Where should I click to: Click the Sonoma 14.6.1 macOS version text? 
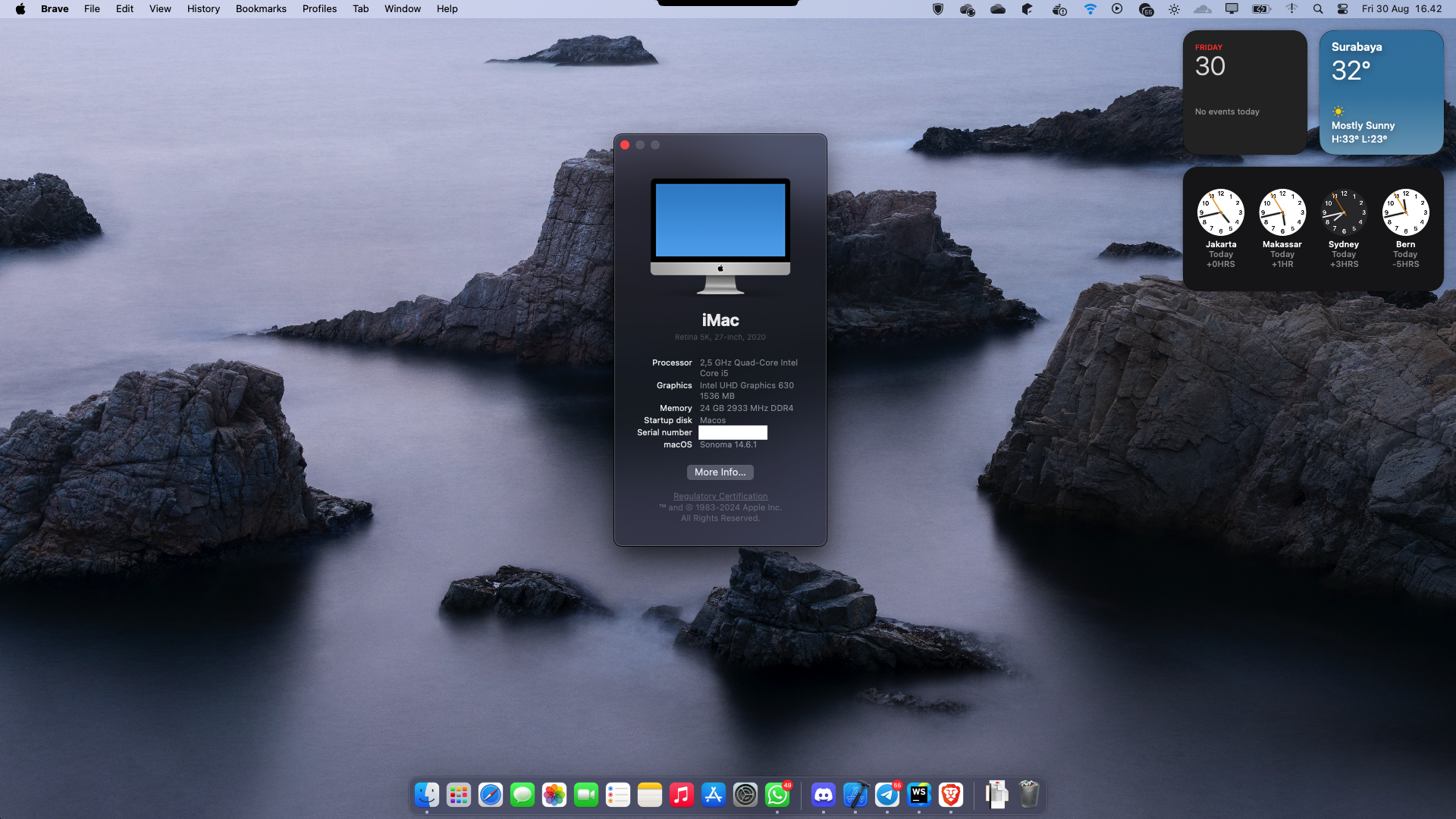coord(728,445)
